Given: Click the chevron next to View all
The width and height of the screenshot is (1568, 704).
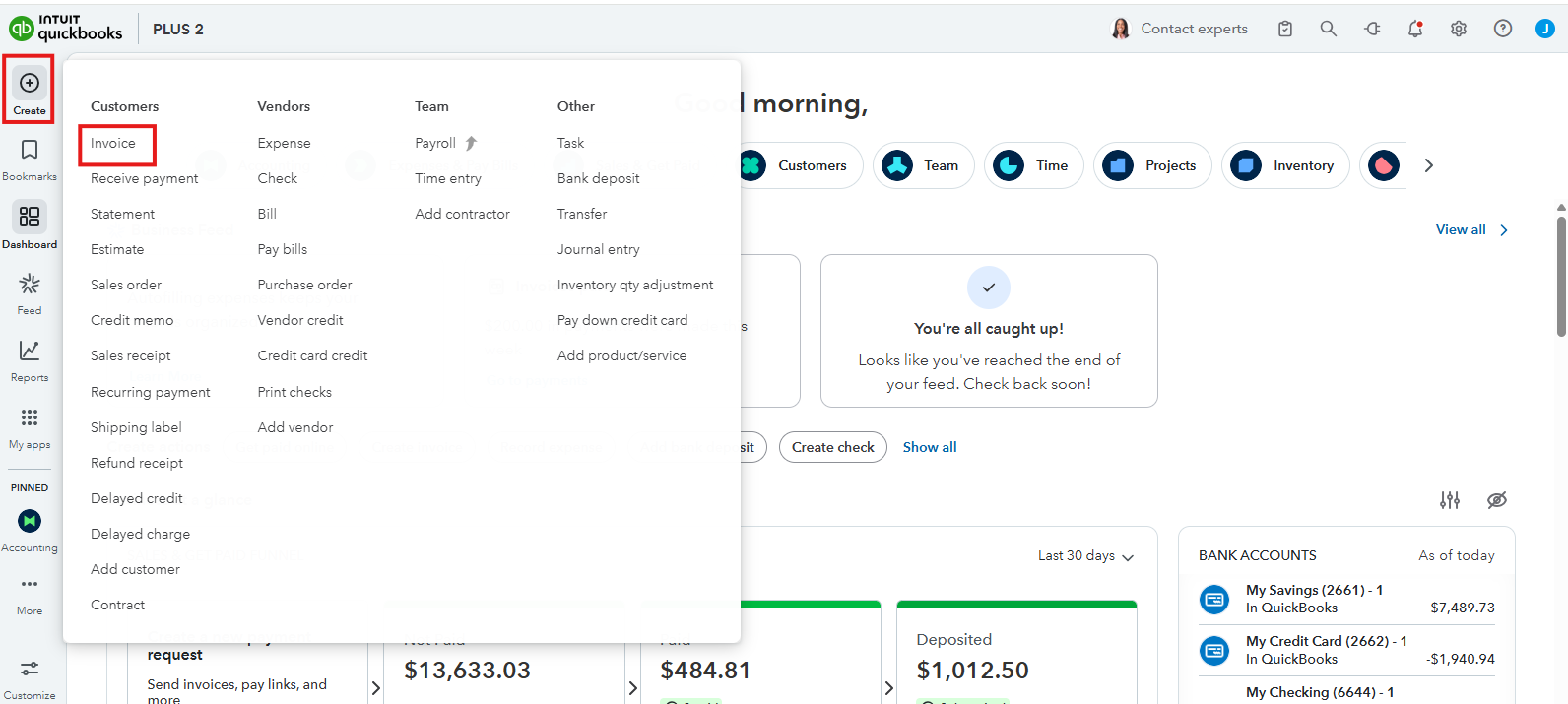Looking at the screenshot, I should click(x=1504, y=230).
